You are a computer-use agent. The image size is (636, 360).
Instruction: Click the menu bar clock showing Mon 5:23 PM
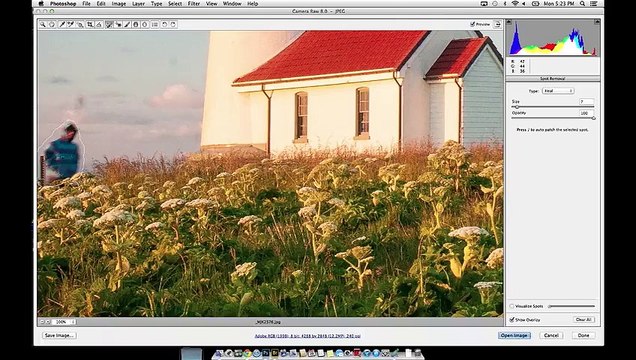560,4
